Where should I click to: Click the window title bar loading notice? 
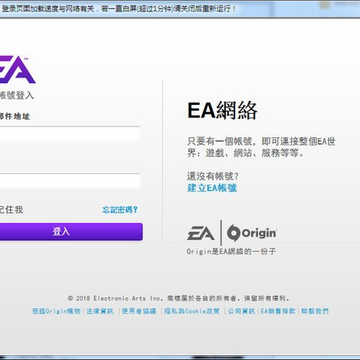(x=119, y=8)
